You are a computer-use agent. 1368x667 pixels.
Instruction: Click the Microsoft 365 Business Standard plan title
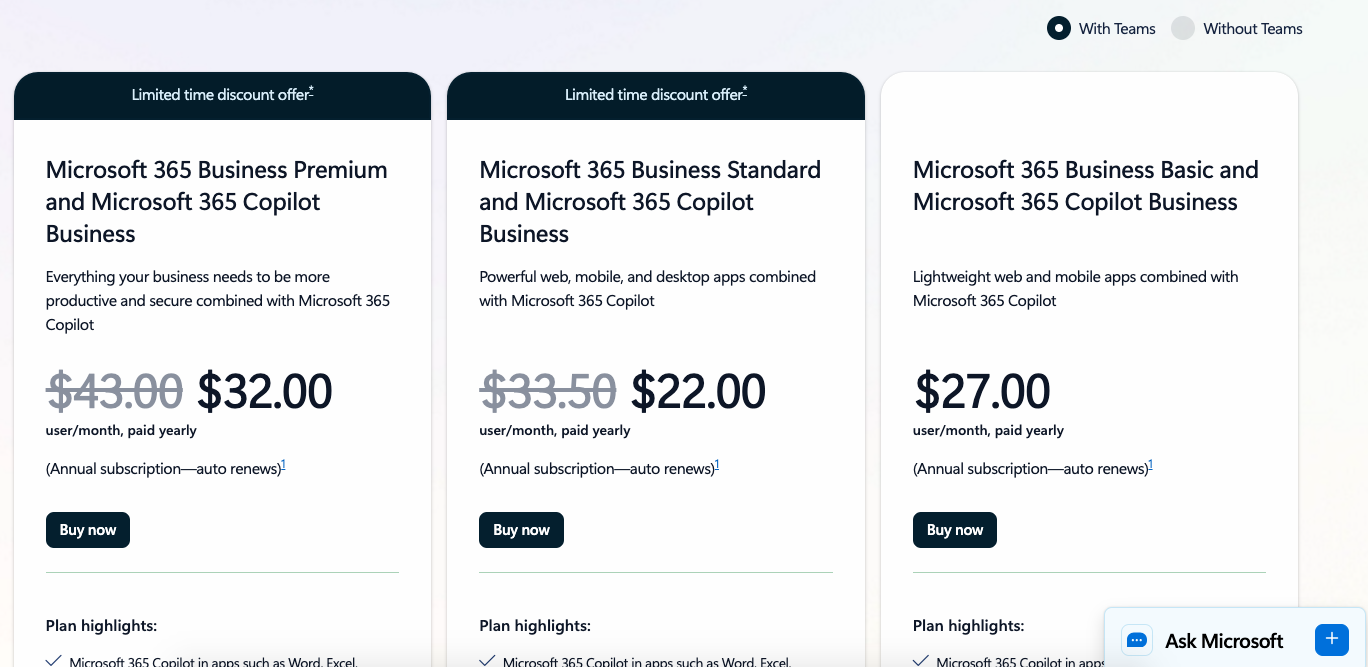650,201
